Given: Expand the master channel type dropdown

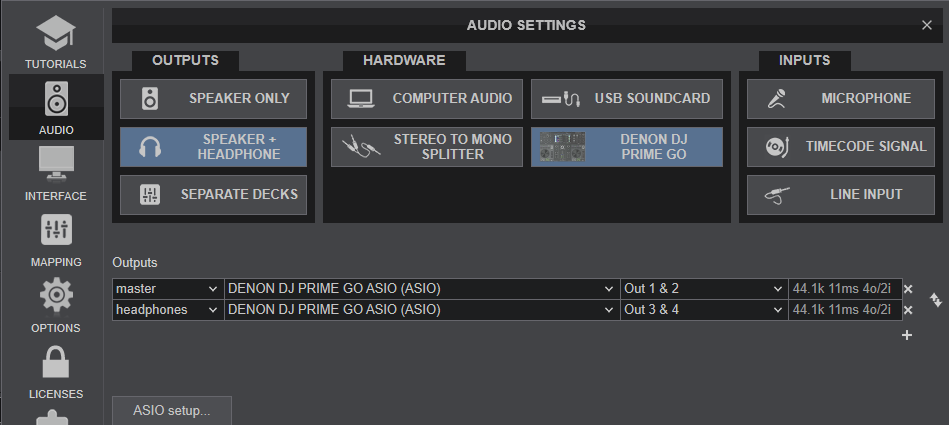Looking at the screenshot, I should [x=167, y=289].
